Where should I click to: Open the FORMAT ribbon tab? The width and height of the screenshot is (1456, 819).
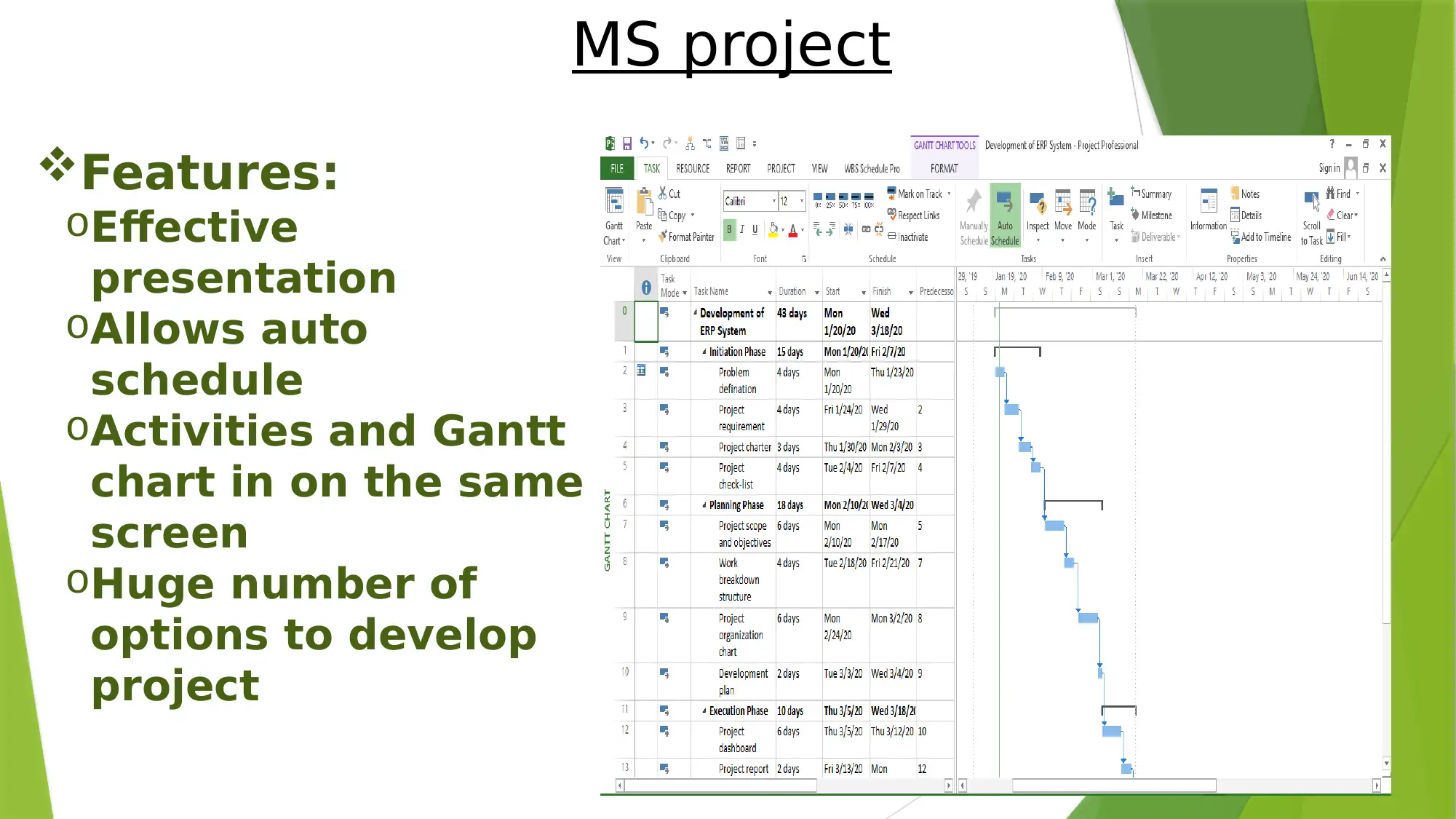[943, 168]
